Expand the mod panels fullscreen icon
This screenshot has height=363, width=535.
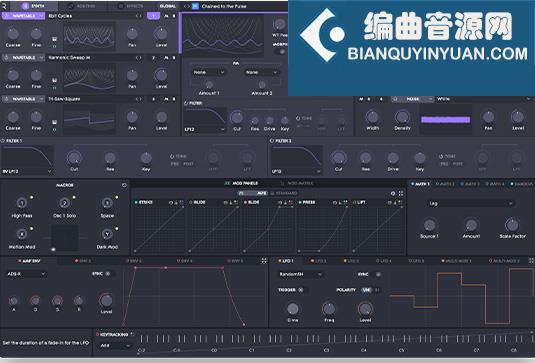click(x=401, y=193)
